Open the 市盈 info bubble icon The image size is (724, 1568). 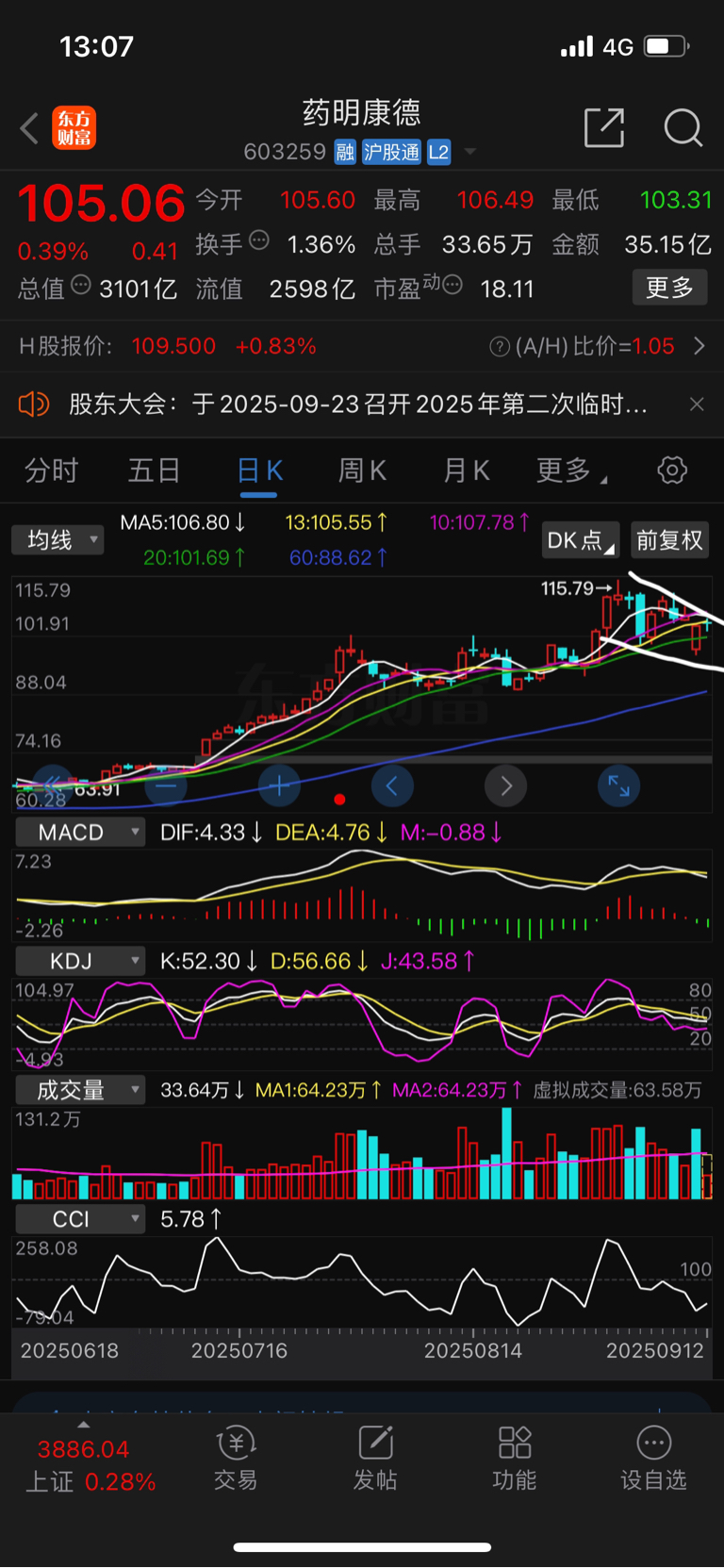coord(452,285)
